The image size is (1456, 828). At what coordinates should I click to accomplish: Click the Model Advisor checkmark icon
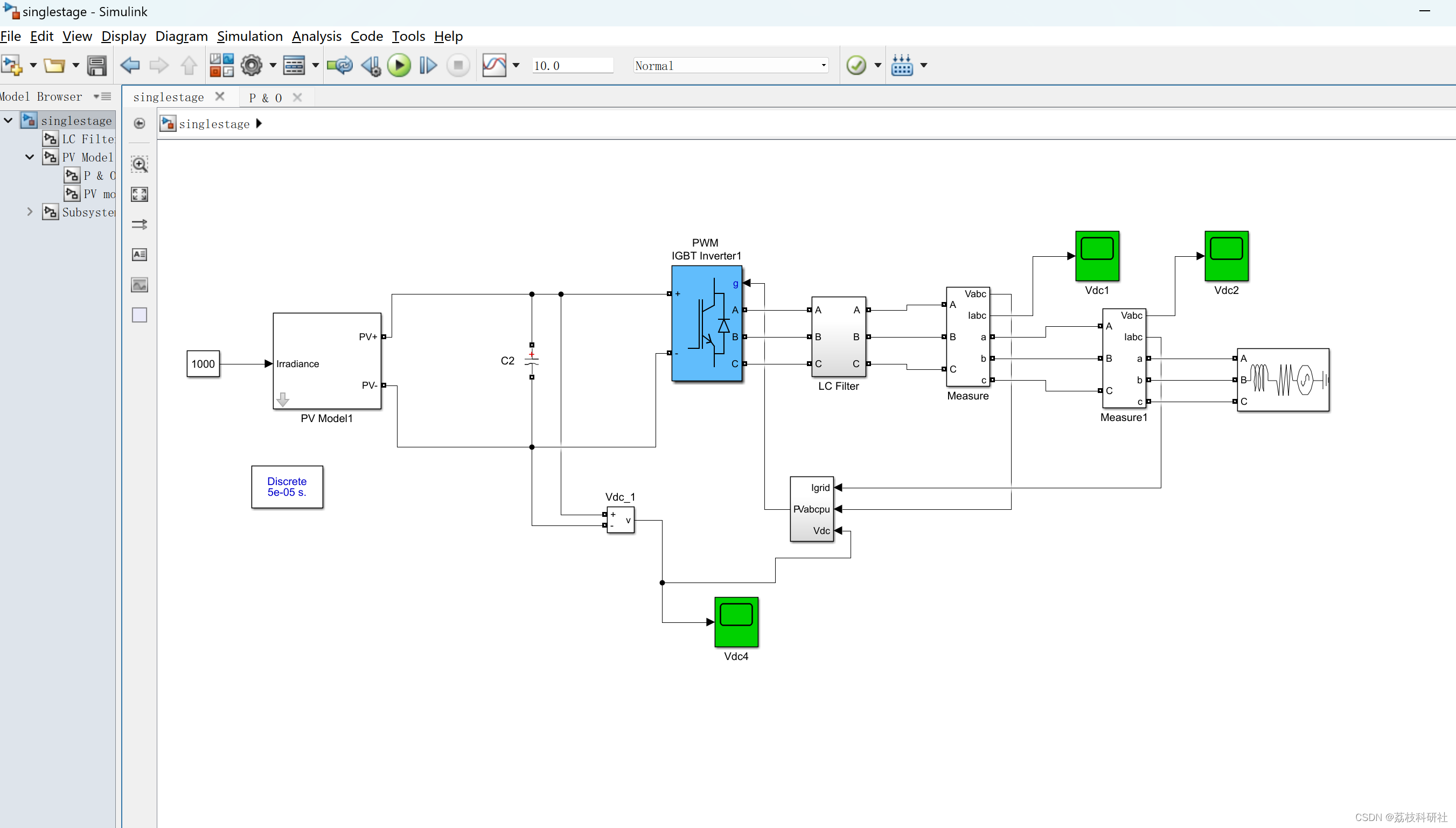click(x=856, y=65)
